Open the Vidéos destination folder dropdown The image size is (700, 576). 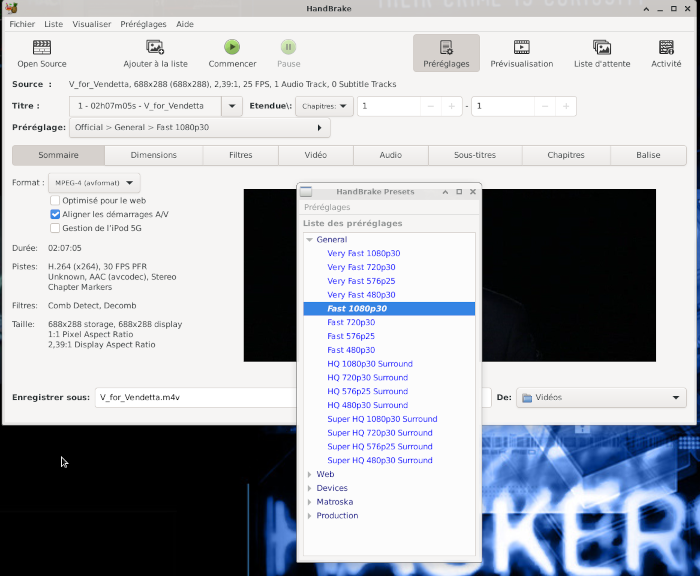601,398
